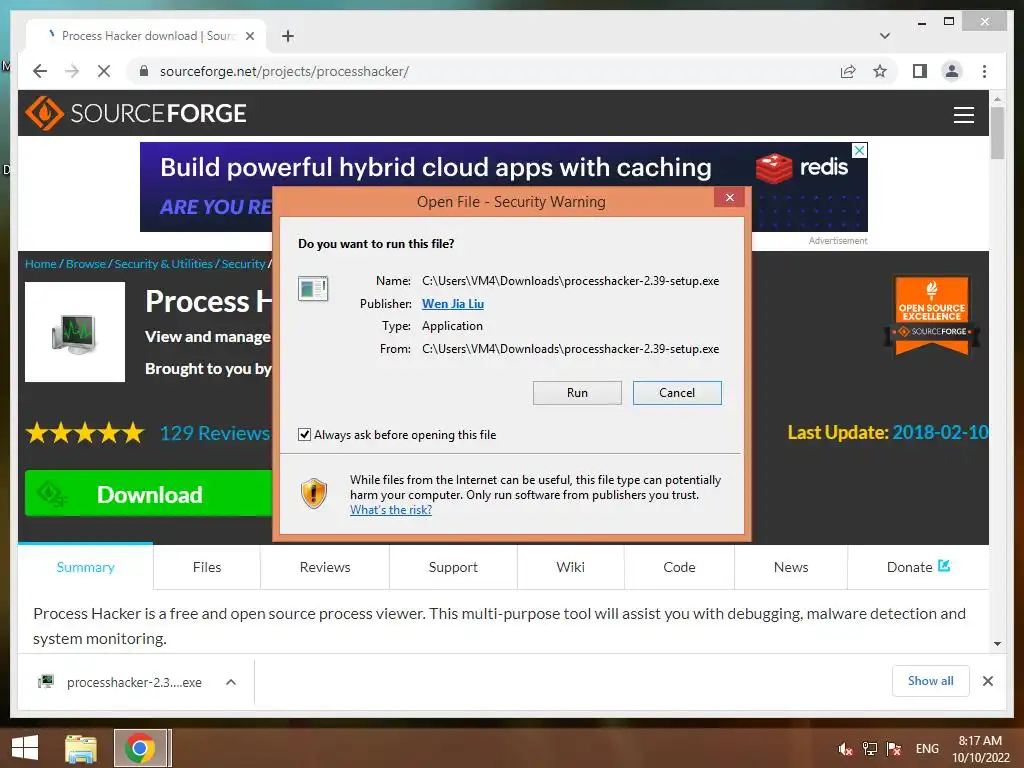This screenshot has height=768, width=1024.
Task: Open the Wiki tab
Action: (x=571, y=567)
